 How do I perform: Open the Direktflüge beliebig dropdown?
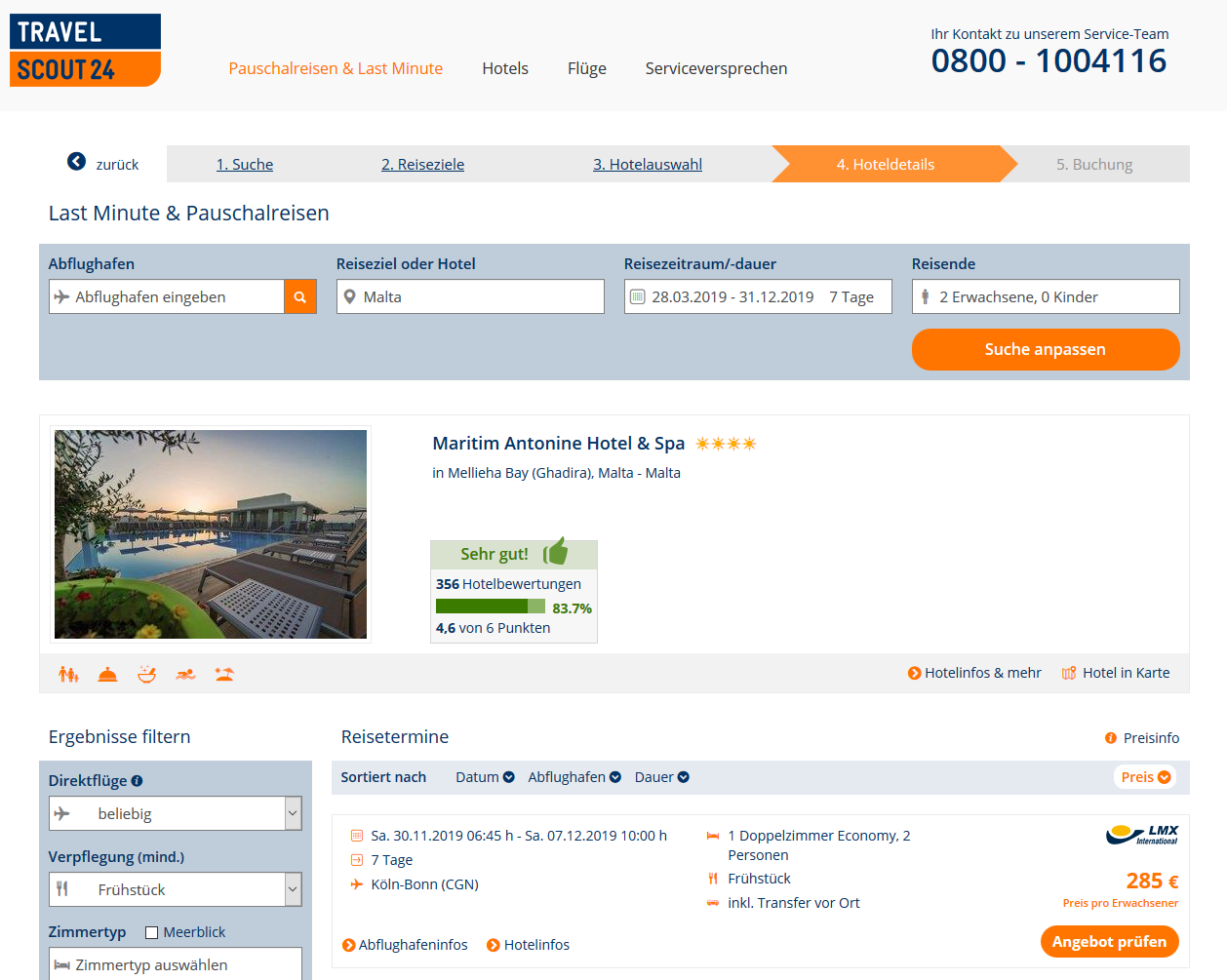tap(176, 813)
